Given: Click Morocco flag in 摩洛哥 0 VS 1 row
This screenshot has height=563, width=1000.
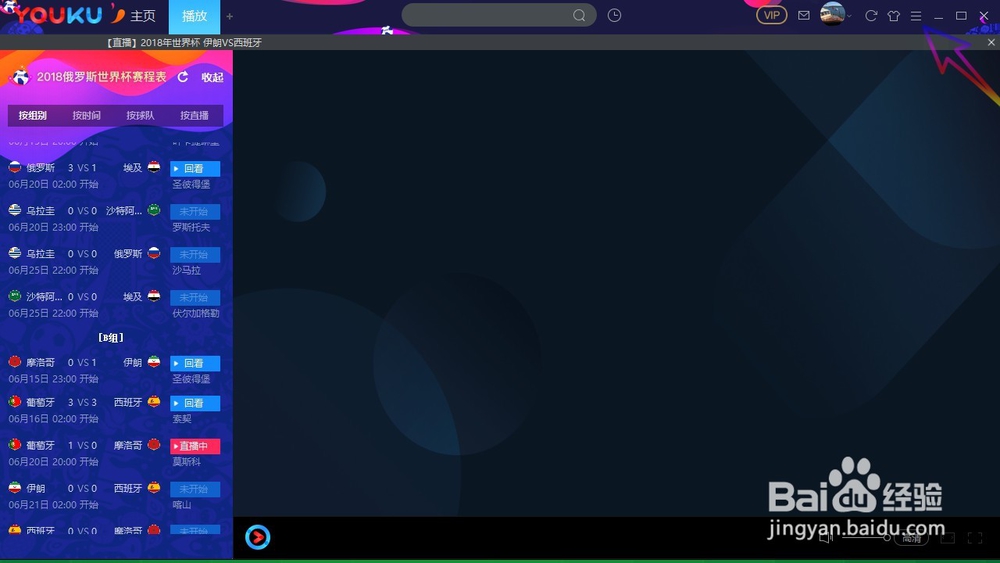Looking at the screenshot, I should pyautogui.click(x=15, y=362).
